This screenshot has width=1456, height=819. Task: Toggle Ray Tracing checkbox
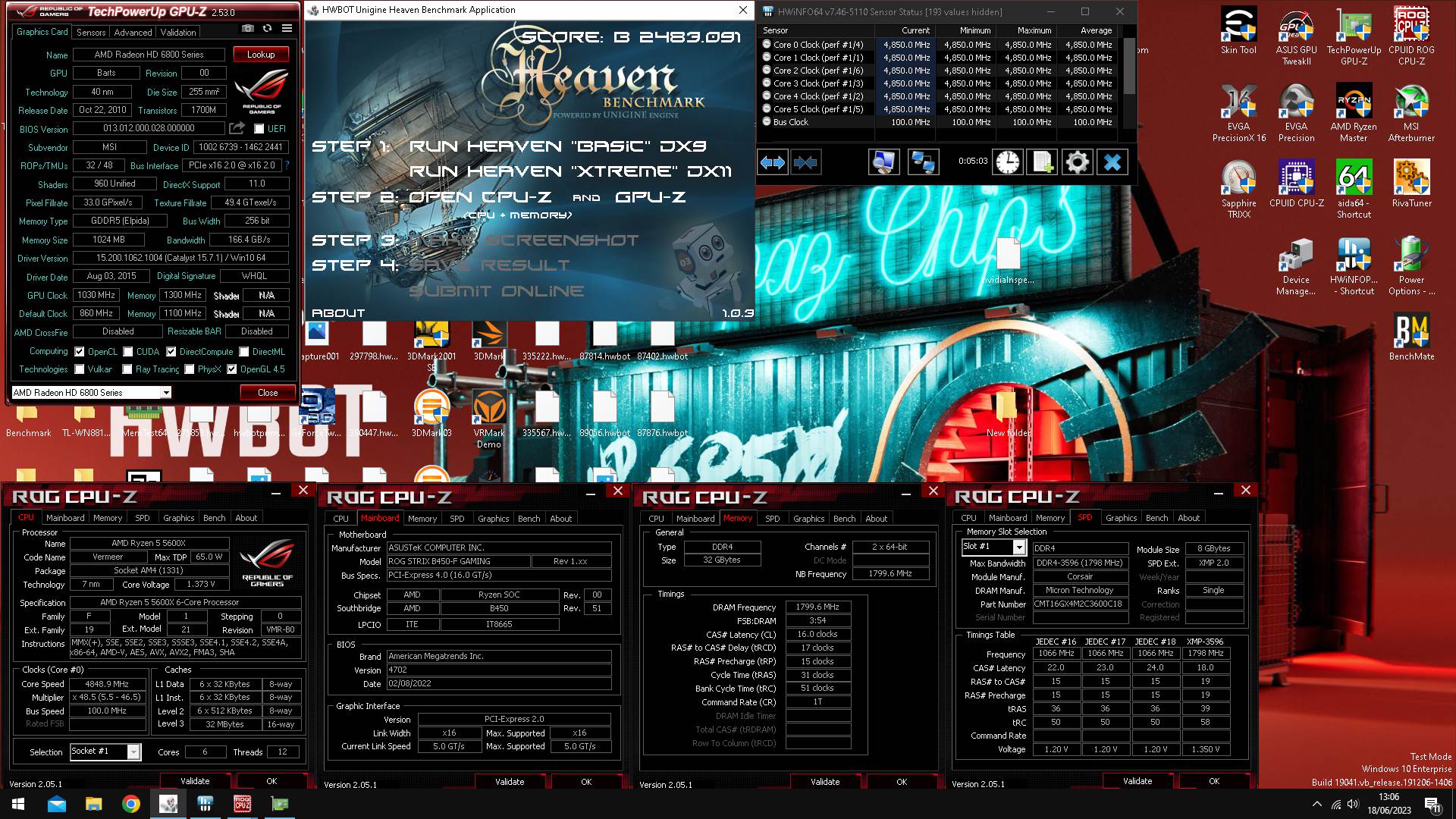[x=127, y=369]
